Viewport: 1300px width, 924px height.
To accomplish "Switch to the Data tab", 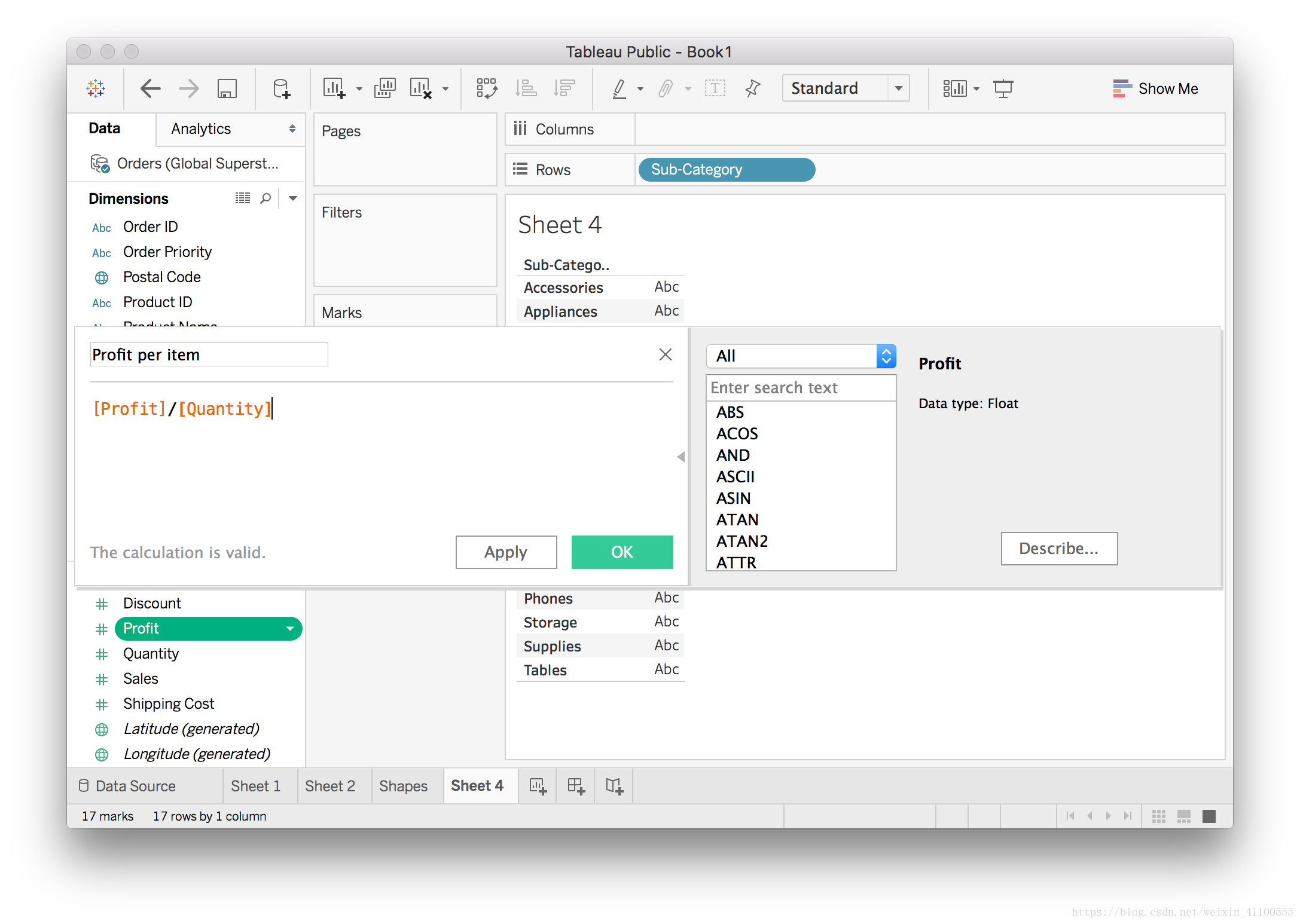I will point(105,128).
